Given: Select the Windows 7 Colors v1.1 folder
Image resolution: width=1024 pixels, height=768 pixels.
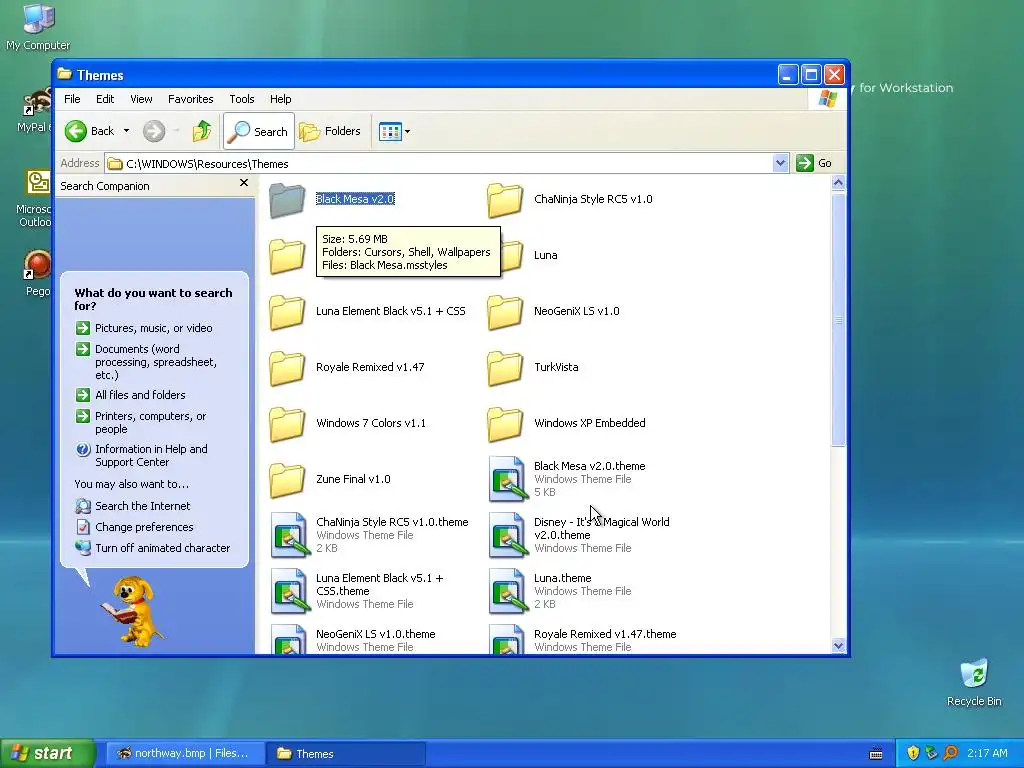Looking at the screenshot, I should tap(347, 424).
